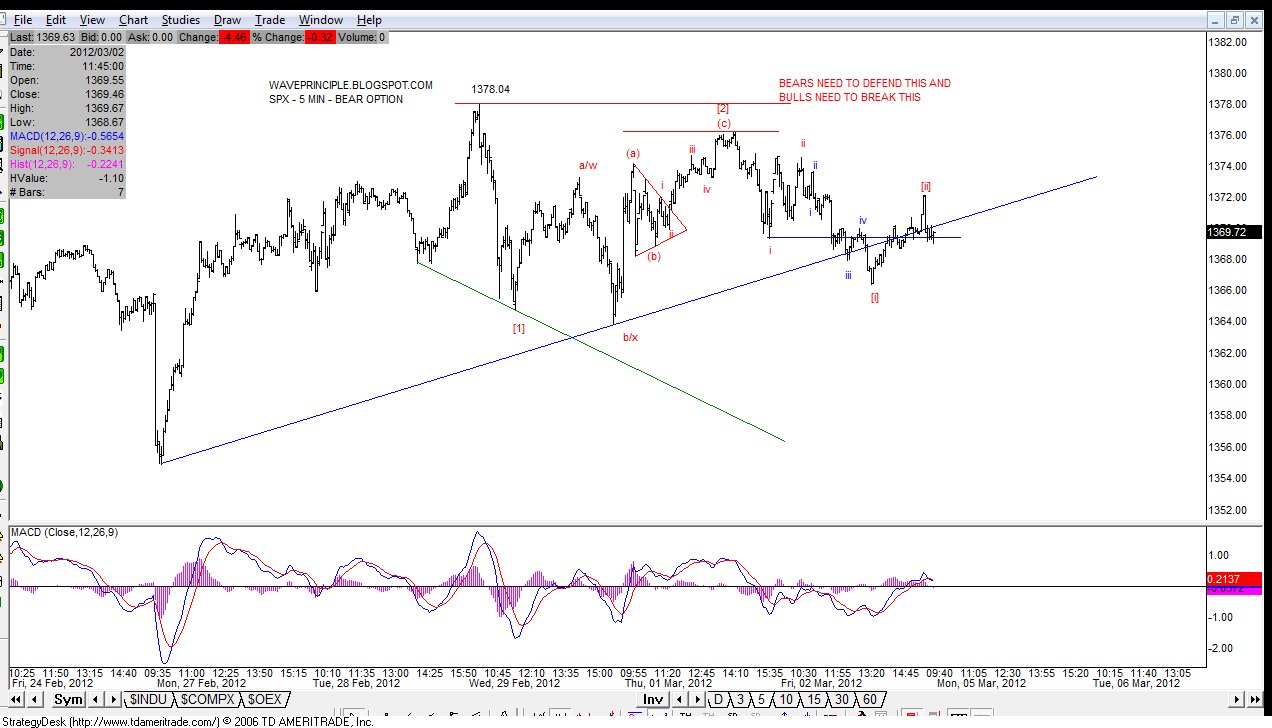
Task: Click the right arrow before the D tab
Action: (x=697, y=699)
